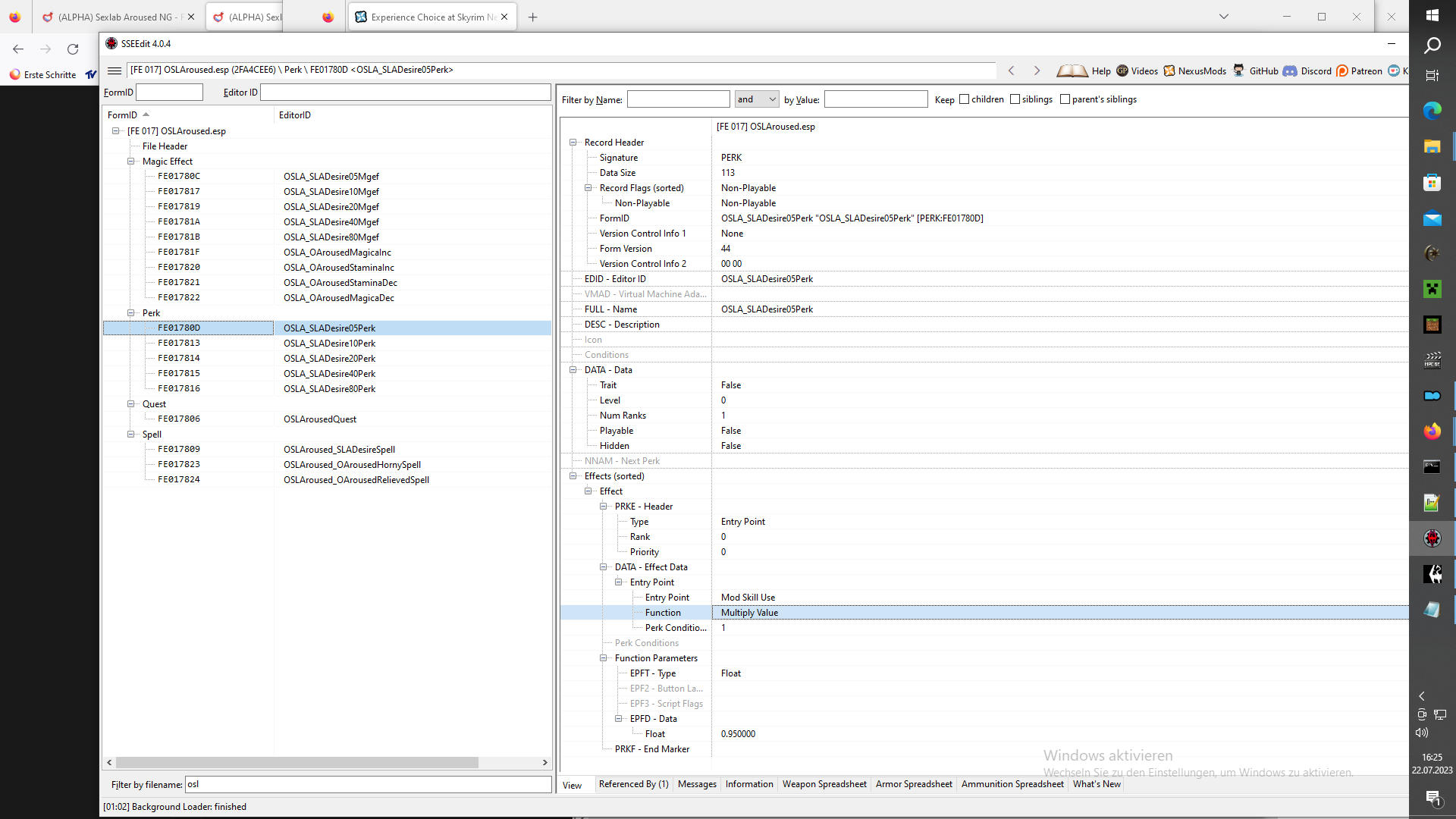Open File Explorer from taskbar

[1432, 146]
